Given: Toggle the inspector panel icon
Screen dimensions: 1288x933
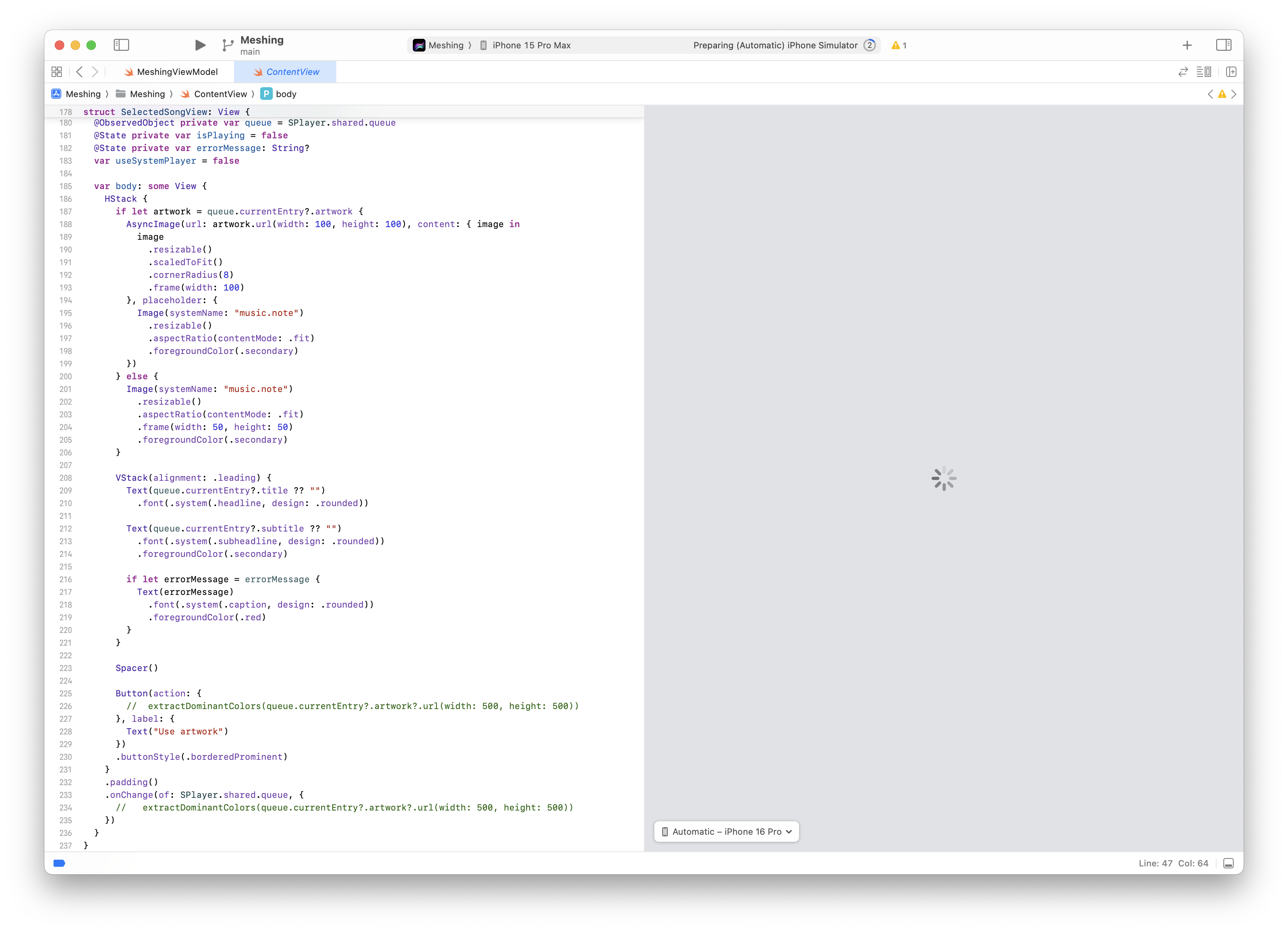Looking at the screenshot, I should coord(1223,45).
